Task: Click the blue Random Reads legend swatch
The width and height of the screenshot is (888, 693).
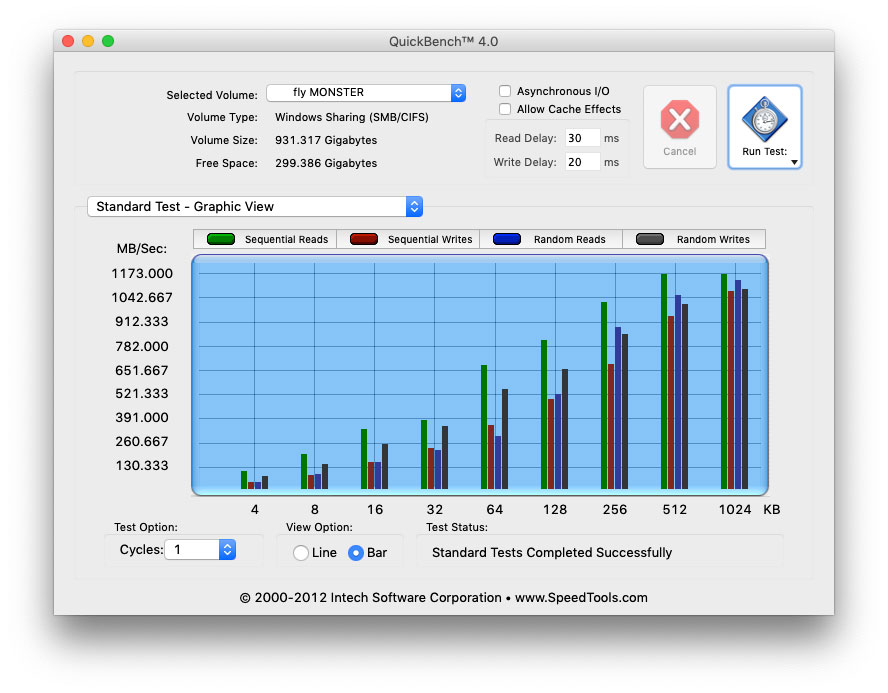Action: (x=507, y=239)
